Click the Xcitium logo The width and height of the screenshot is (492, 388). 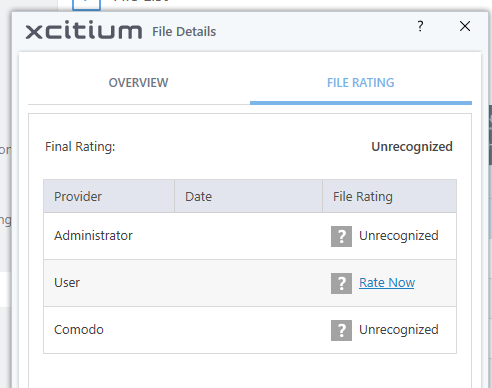pyautogui.click(x=84, y=31)
